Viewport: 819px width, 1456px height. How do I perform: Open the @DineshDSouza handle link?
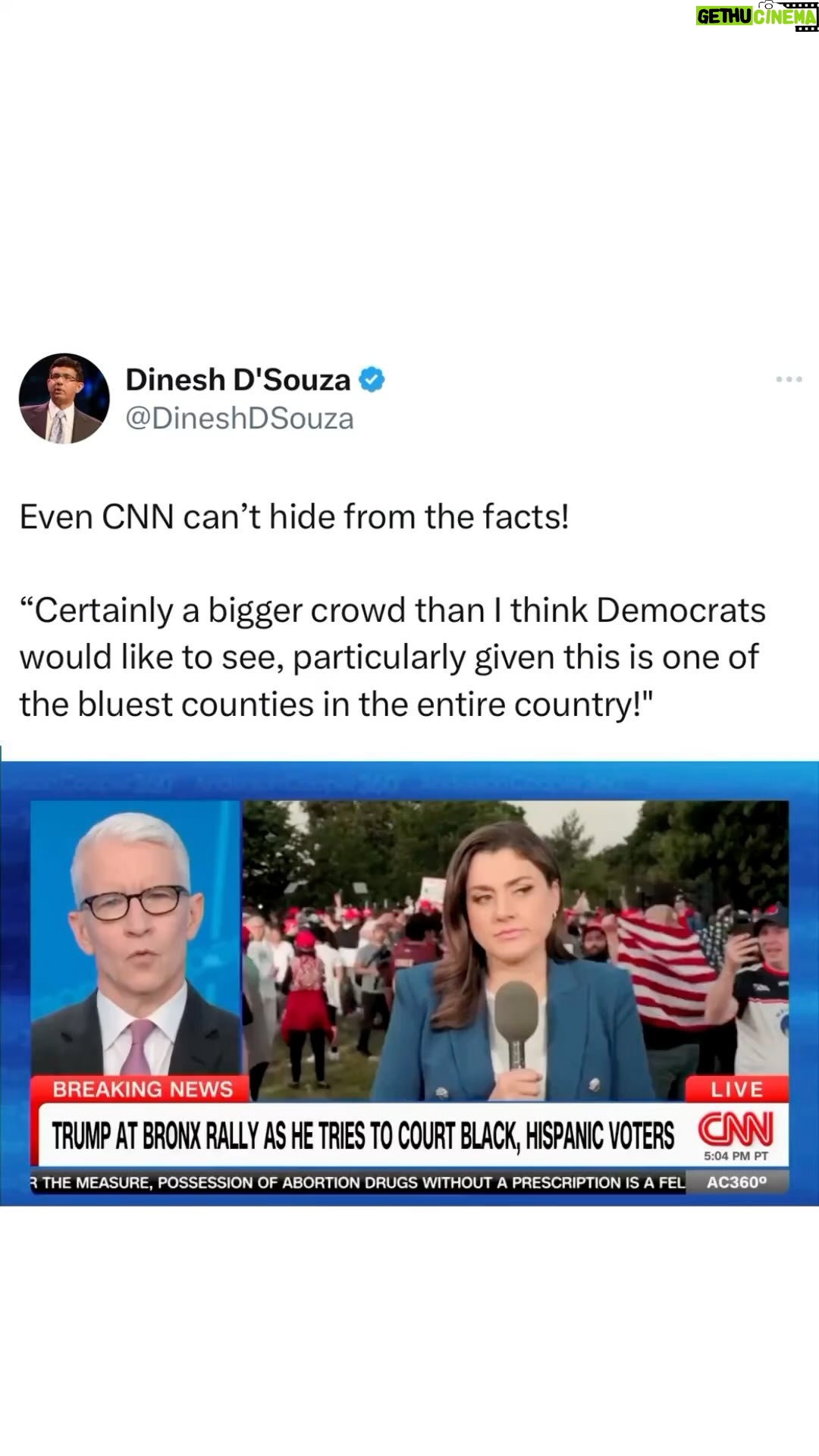[x=240, y=418]
